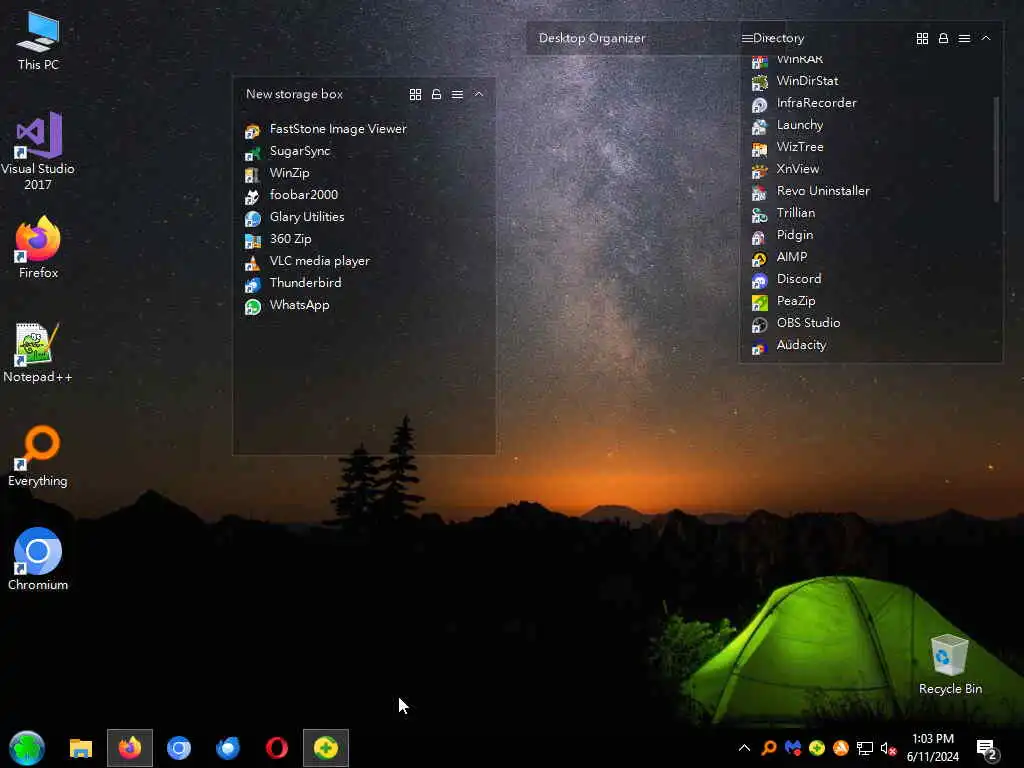The height and width of the screenshot is (768, 1024).
Task: Click the New storage box title
Action: pos(295,95)
